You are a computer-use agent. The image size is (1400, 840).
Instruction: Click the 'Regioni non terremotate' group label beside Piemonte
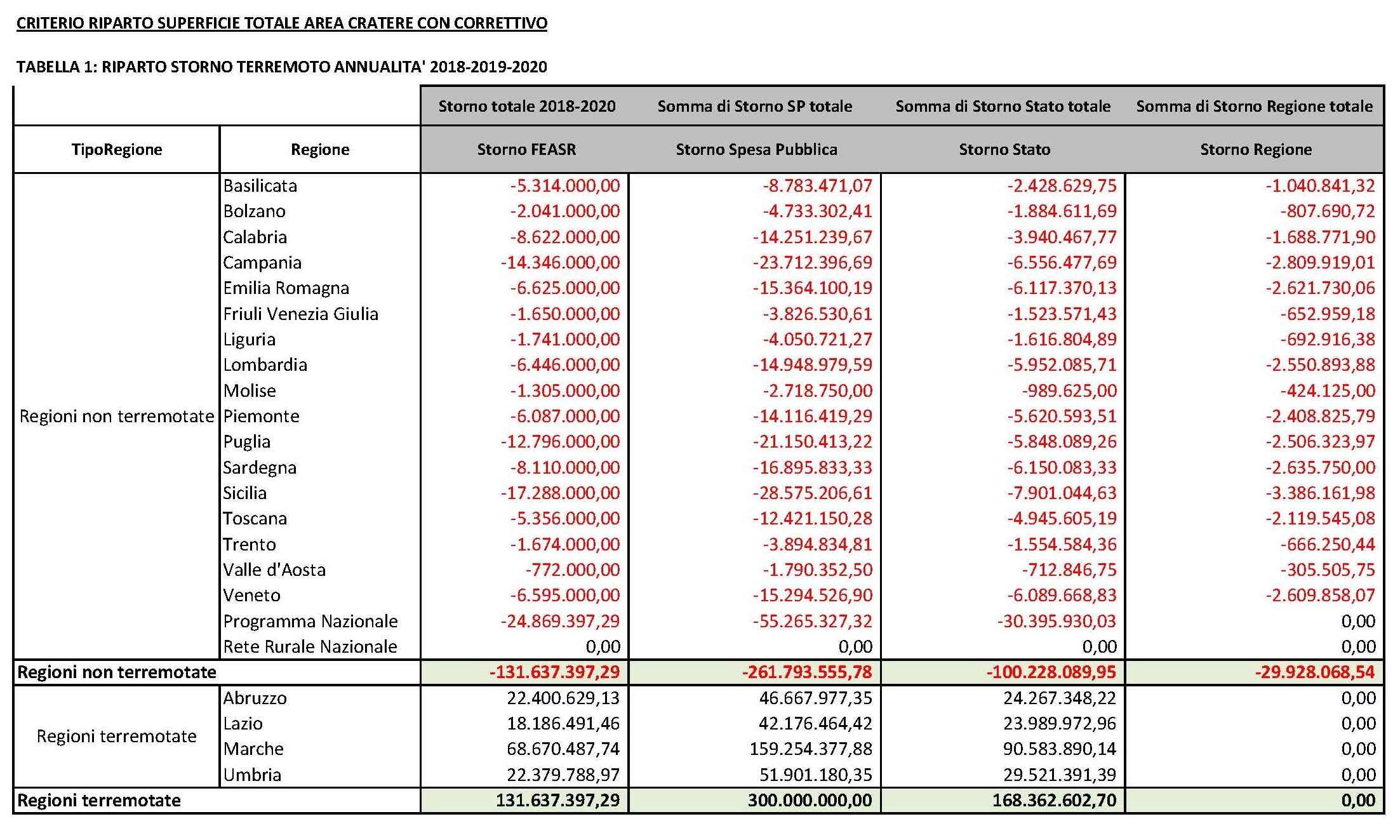click(117, 417)
